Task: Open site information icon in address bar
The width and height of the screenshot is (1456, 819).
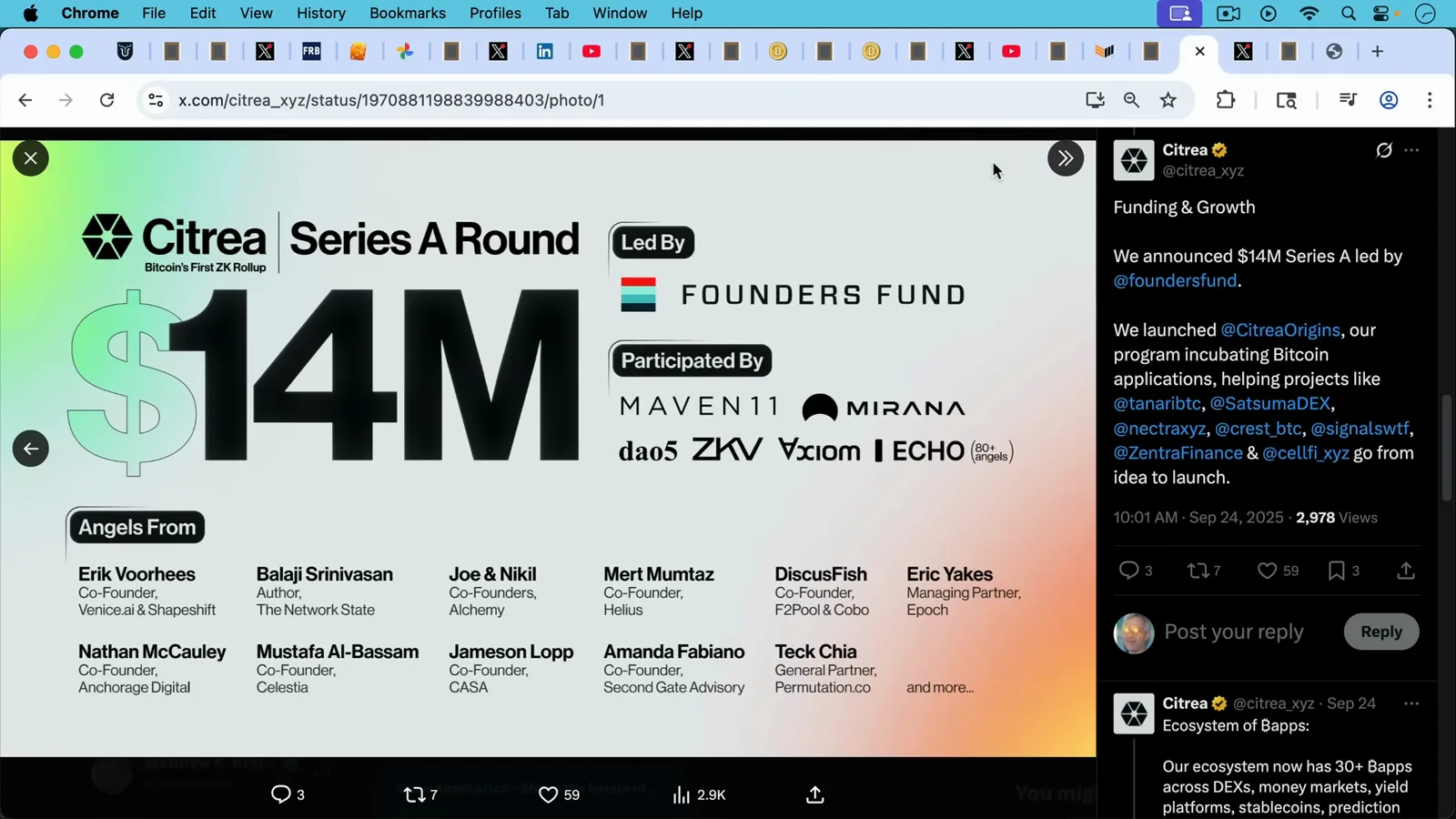Action: pos(156,100)
